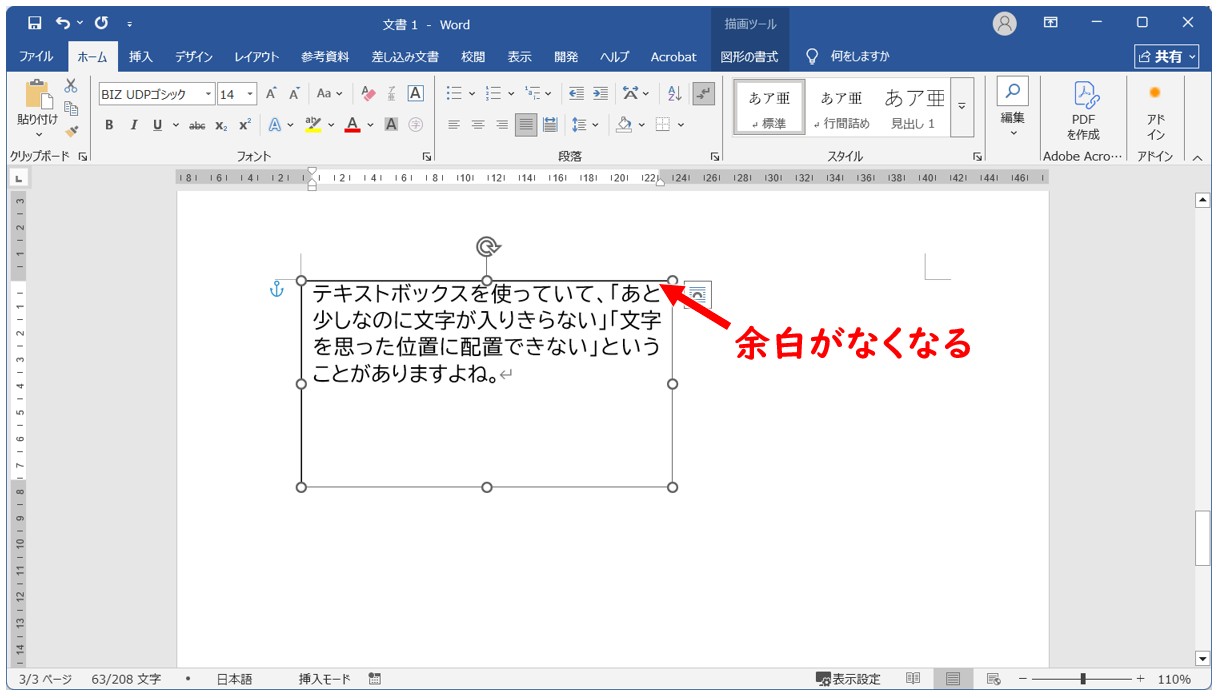Toggle bold formatting
Image resolution: width=1218 pixels, height=698 pixels.
click(x=108, y=125)
